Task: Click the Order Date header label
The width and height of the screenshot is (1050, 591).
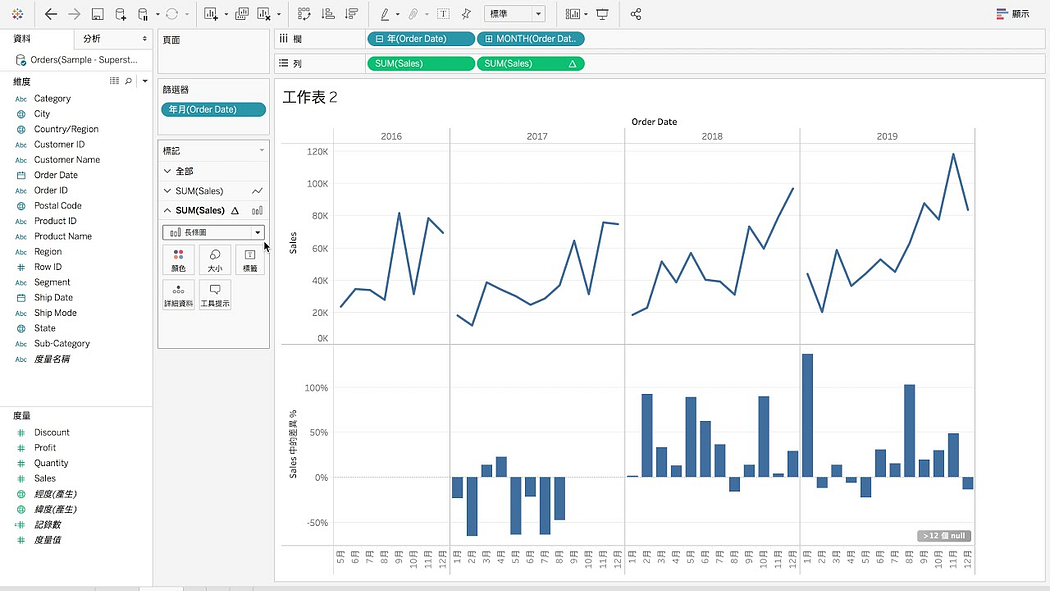Action: [654, 122]
